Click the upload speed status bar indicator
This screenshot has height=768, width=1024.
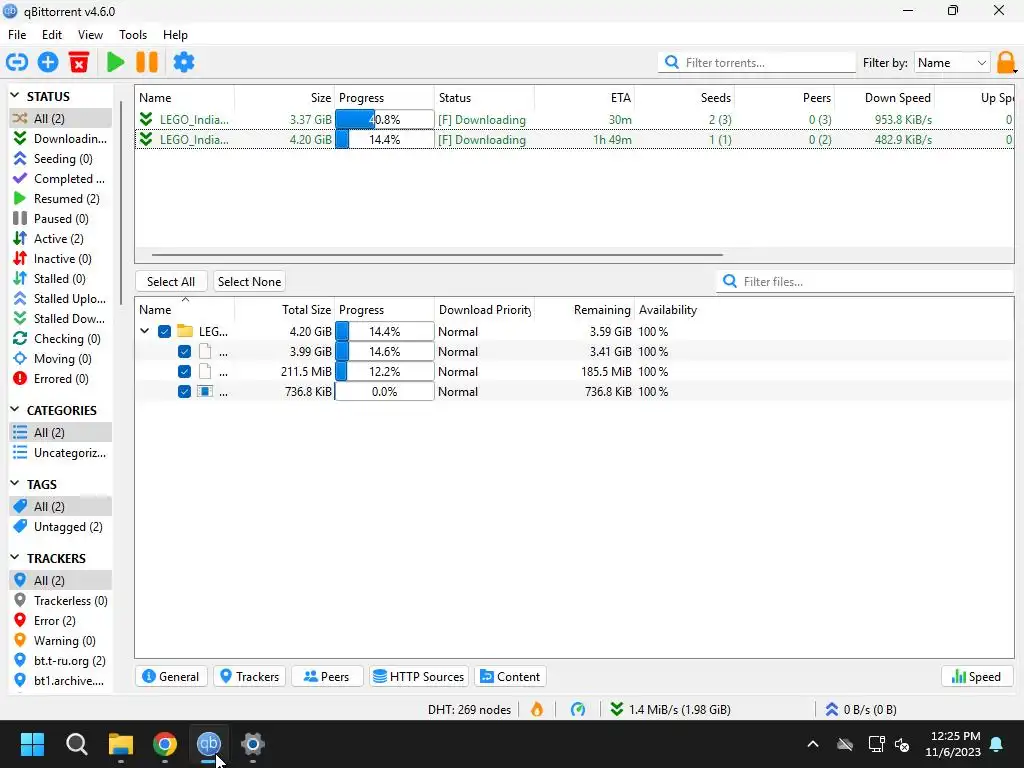[x=861, y=709]
